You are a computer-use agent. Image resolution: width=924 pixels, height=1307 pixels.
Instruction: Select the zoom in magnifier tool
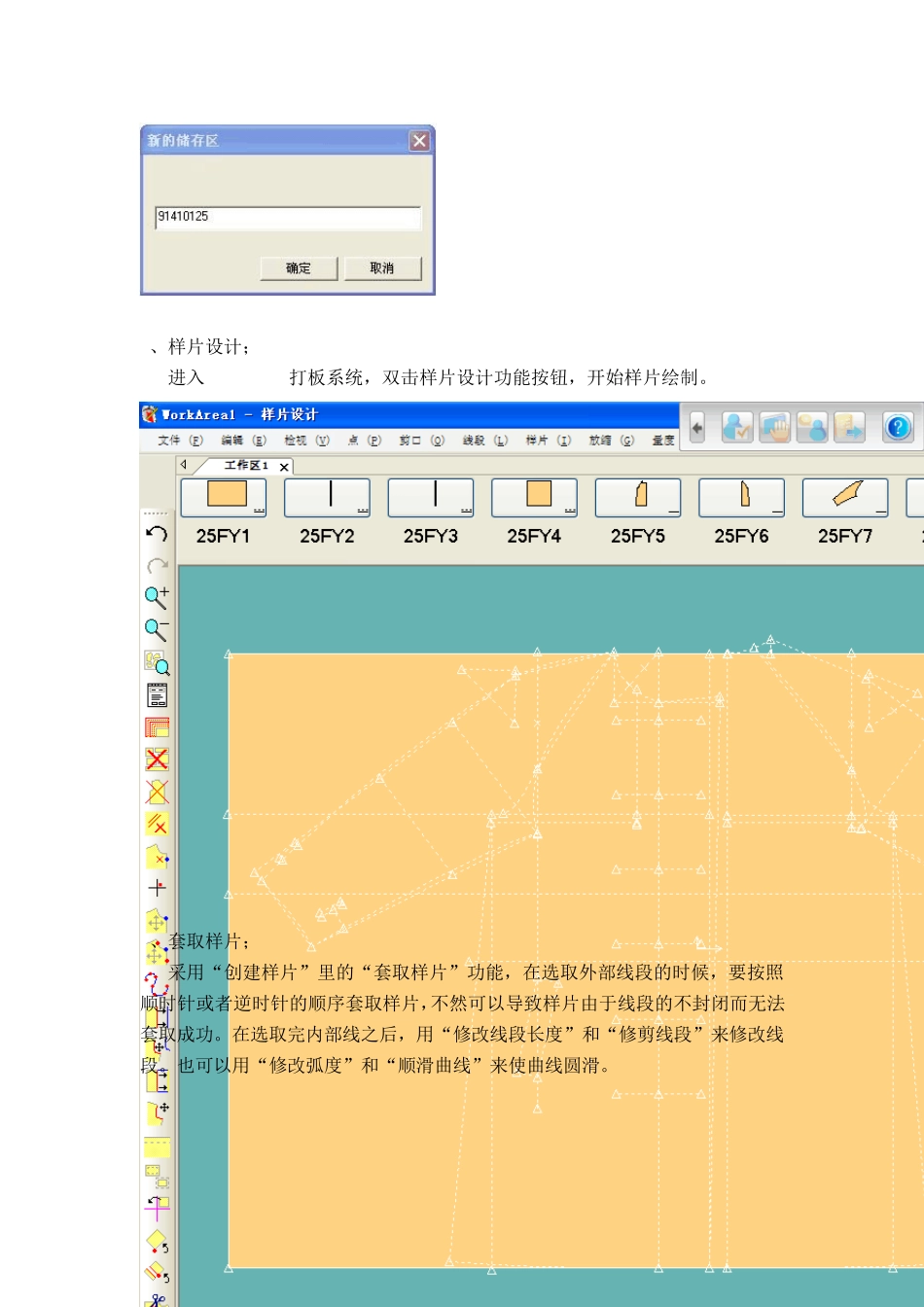(157, 597)
